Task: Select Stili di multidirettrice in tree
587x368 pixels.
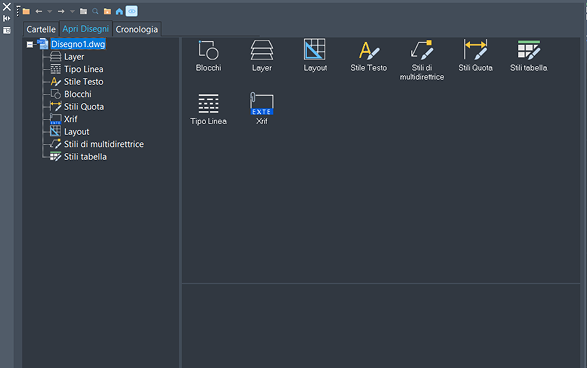Action: [104, 144]
